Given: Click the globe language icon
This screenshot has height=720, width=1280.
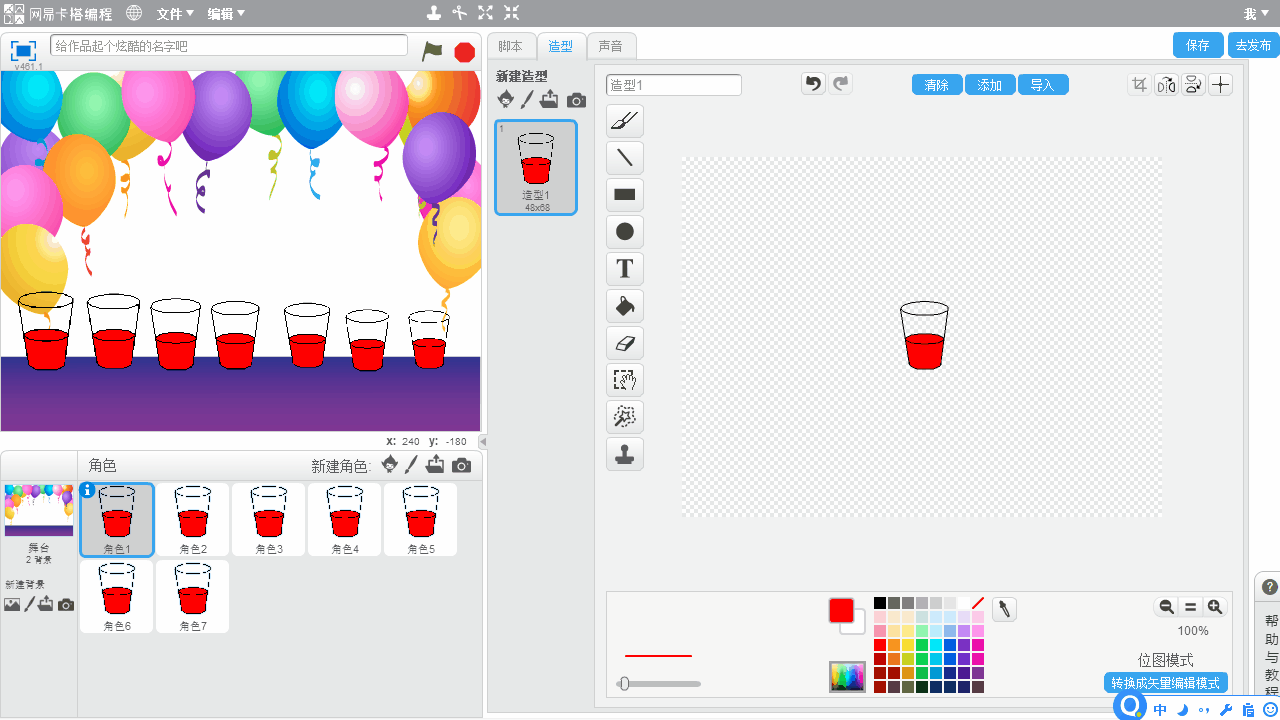Looking at the screenshot, I should pyautogui.click(x=134, y=13).
